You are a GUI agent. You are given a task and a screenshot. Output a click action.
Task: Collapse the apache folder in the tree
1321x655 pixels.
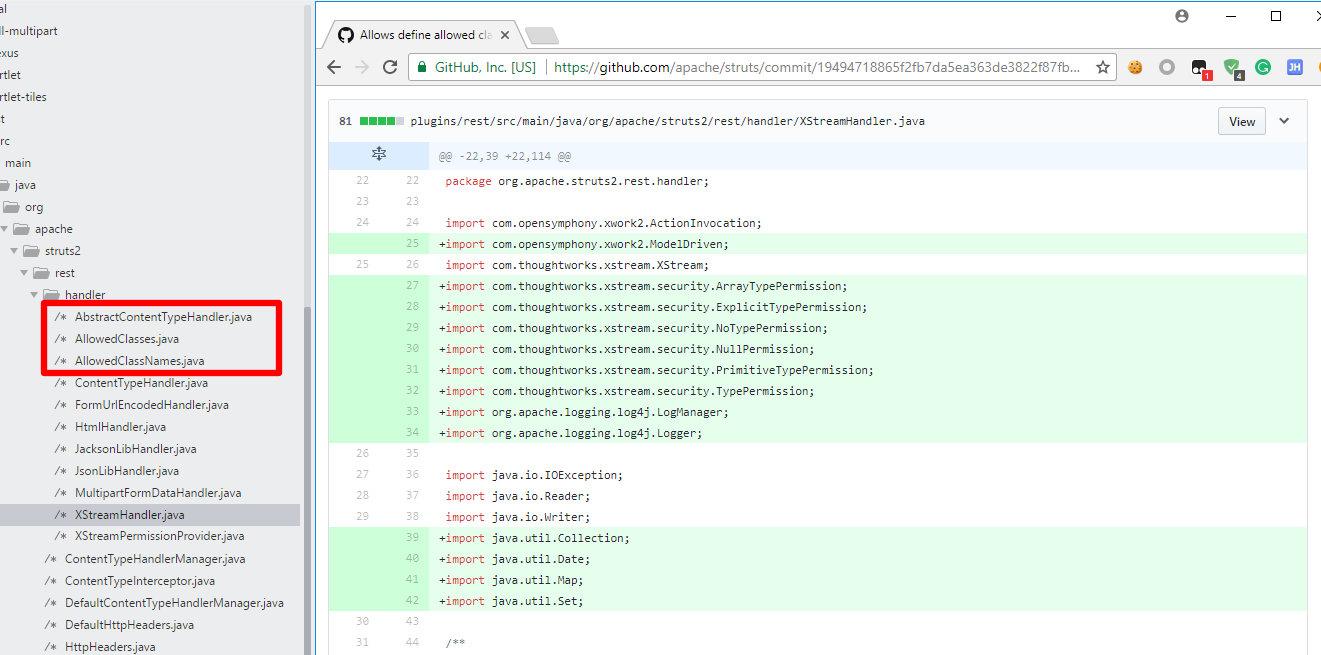[3, 229]
